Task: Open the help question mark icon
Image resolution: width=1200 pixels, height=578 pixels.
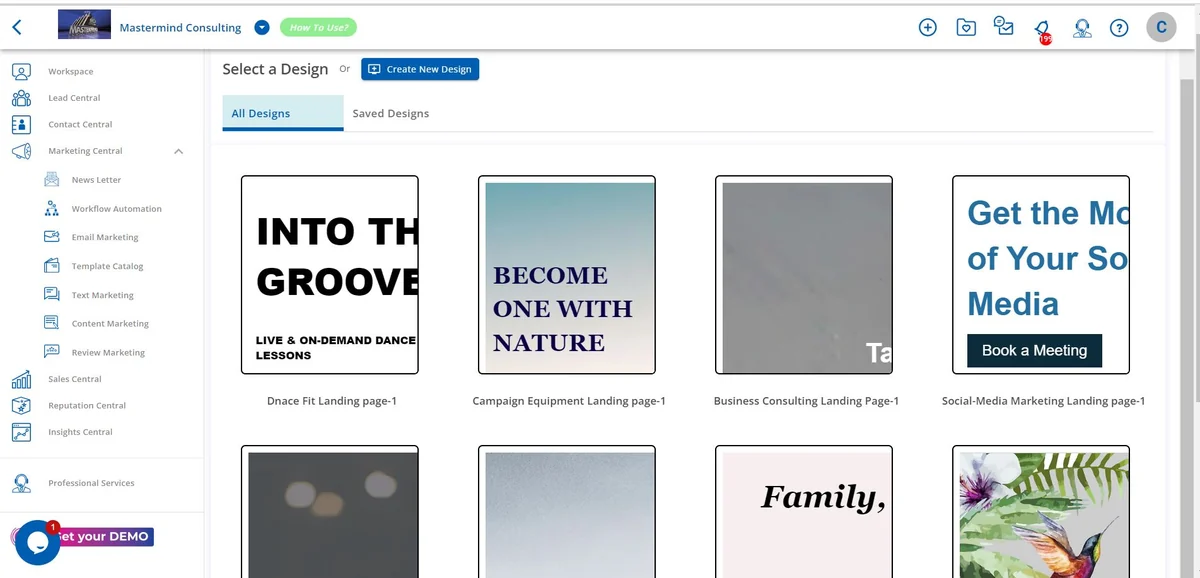Action: [x=1119, y=27]
